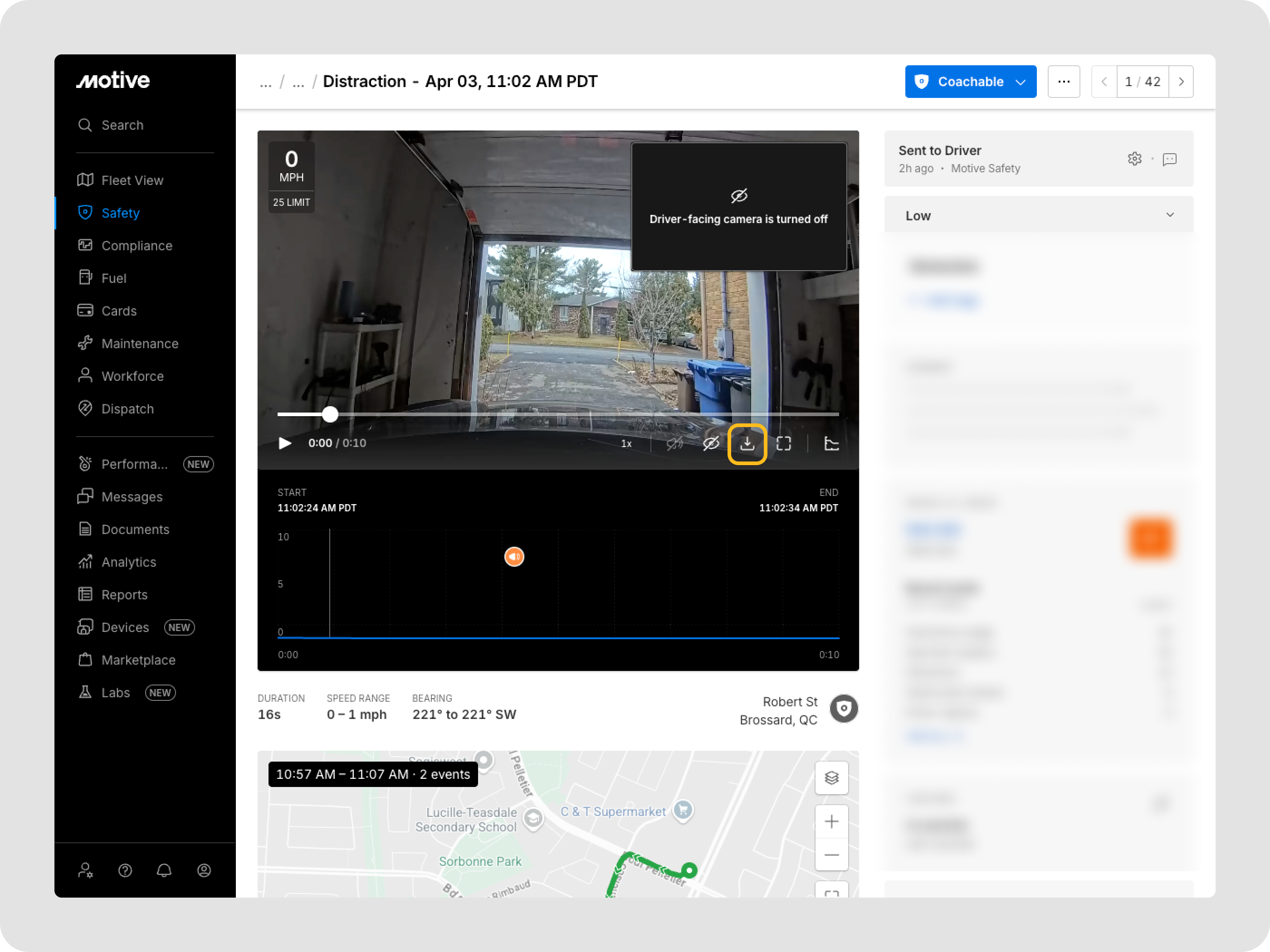Open the Coachable status dropdown
This screenshot has height=952, width=1270.
970,82
